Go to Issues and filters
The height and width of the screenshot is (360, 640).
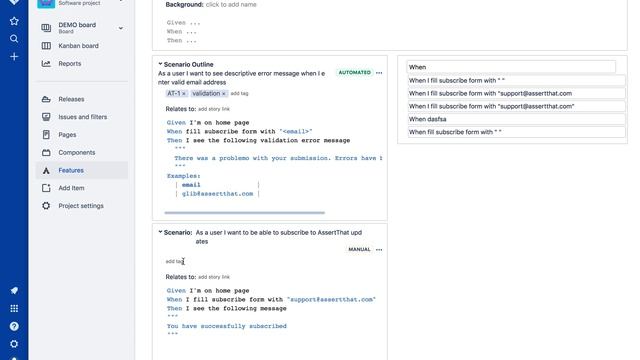(83, 117)
